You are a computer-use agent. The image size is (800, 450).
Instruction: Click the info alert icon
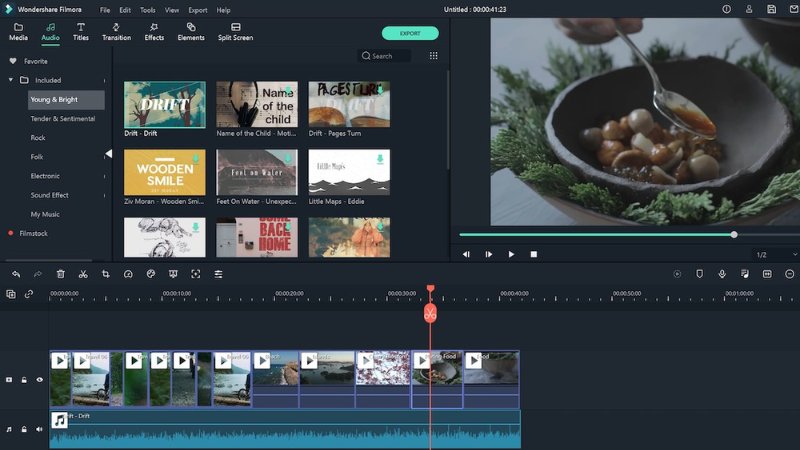tap(727, 9)
